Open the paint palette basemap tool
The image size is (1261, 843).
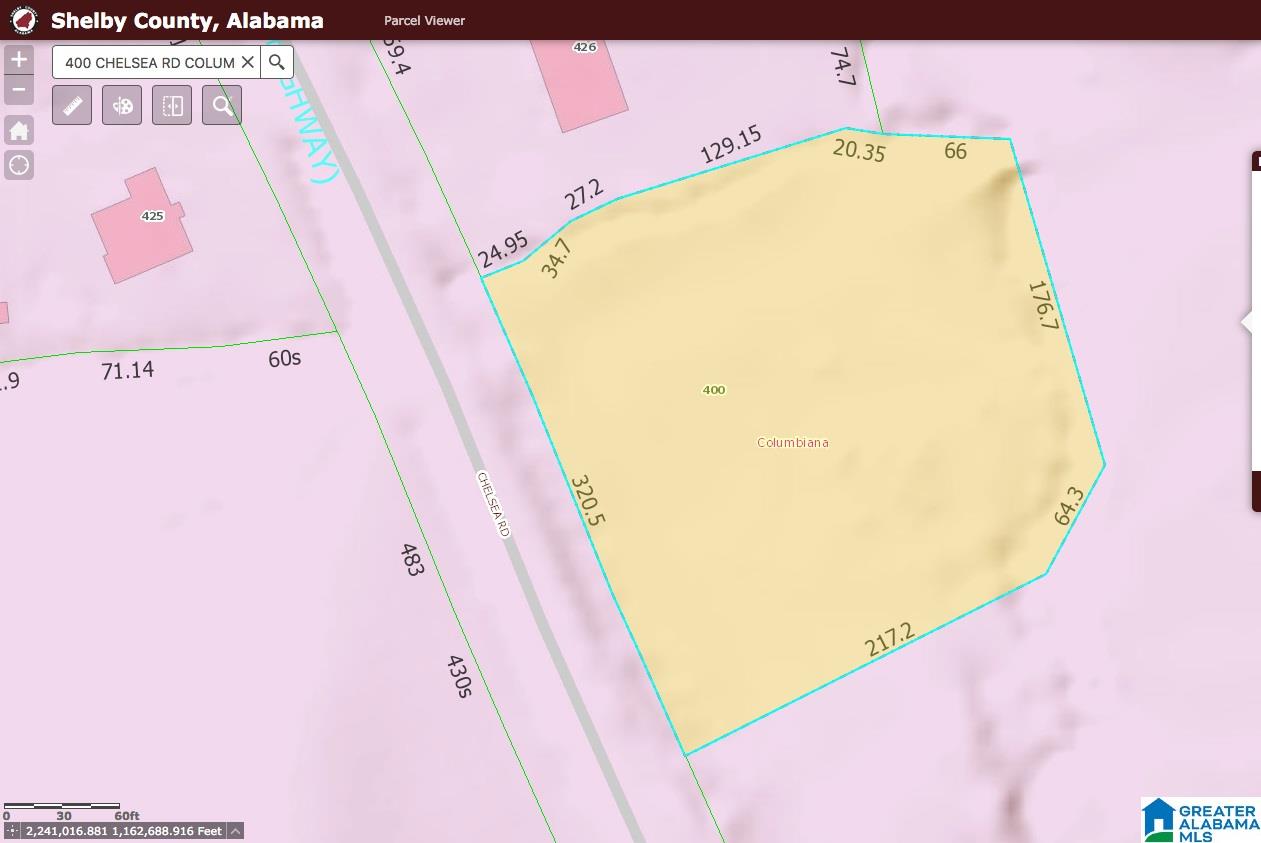[x=122, y=105]
